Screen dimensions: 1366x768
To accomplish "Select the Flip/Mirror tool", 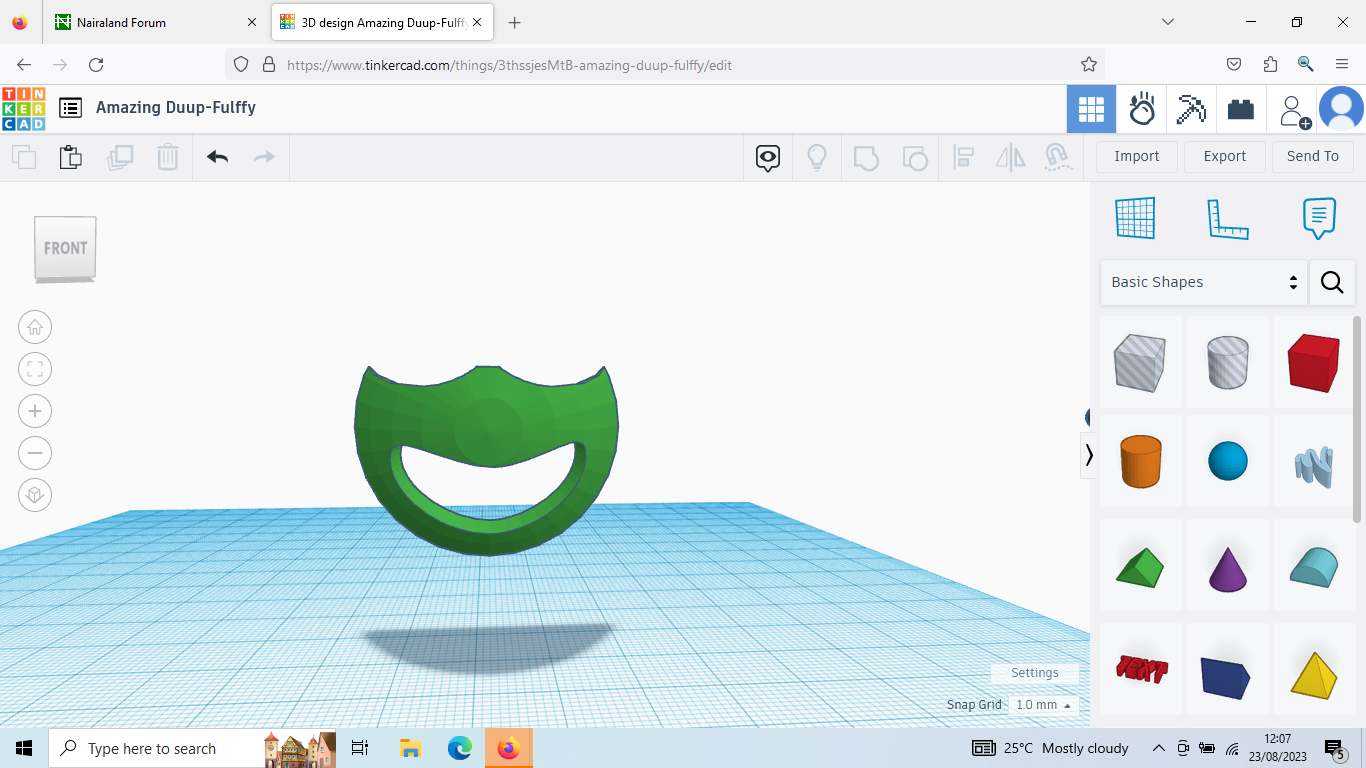I will [1010, 157].
